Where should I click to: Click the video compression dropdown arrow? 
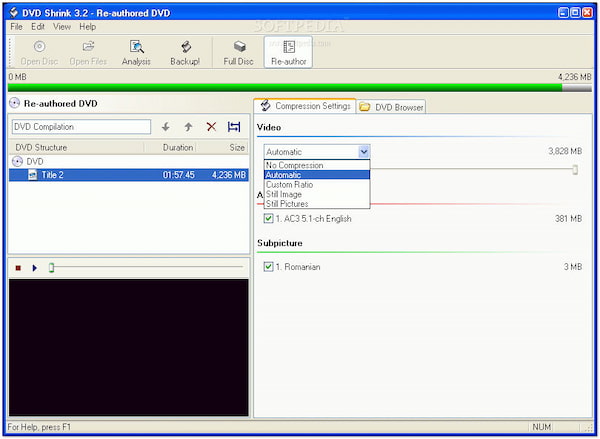[x=364, y=152]
